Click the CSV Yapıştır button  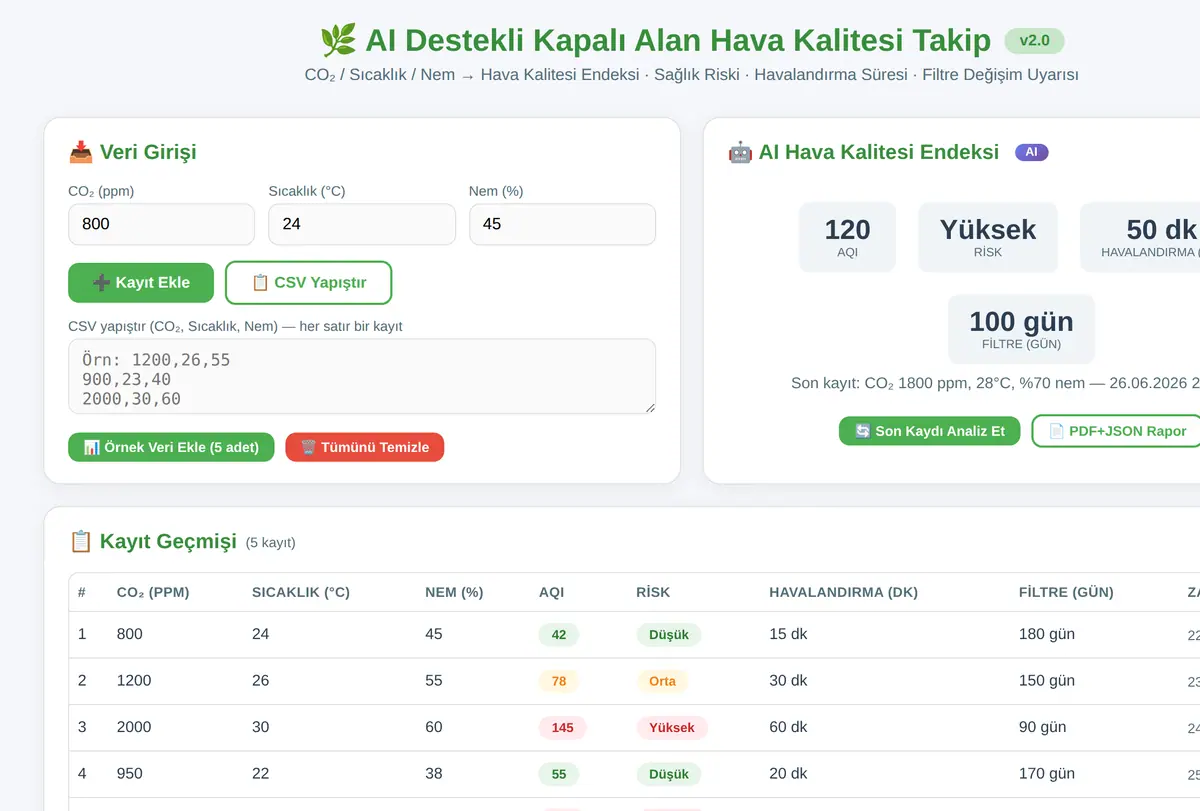click(x=309, y=283)
